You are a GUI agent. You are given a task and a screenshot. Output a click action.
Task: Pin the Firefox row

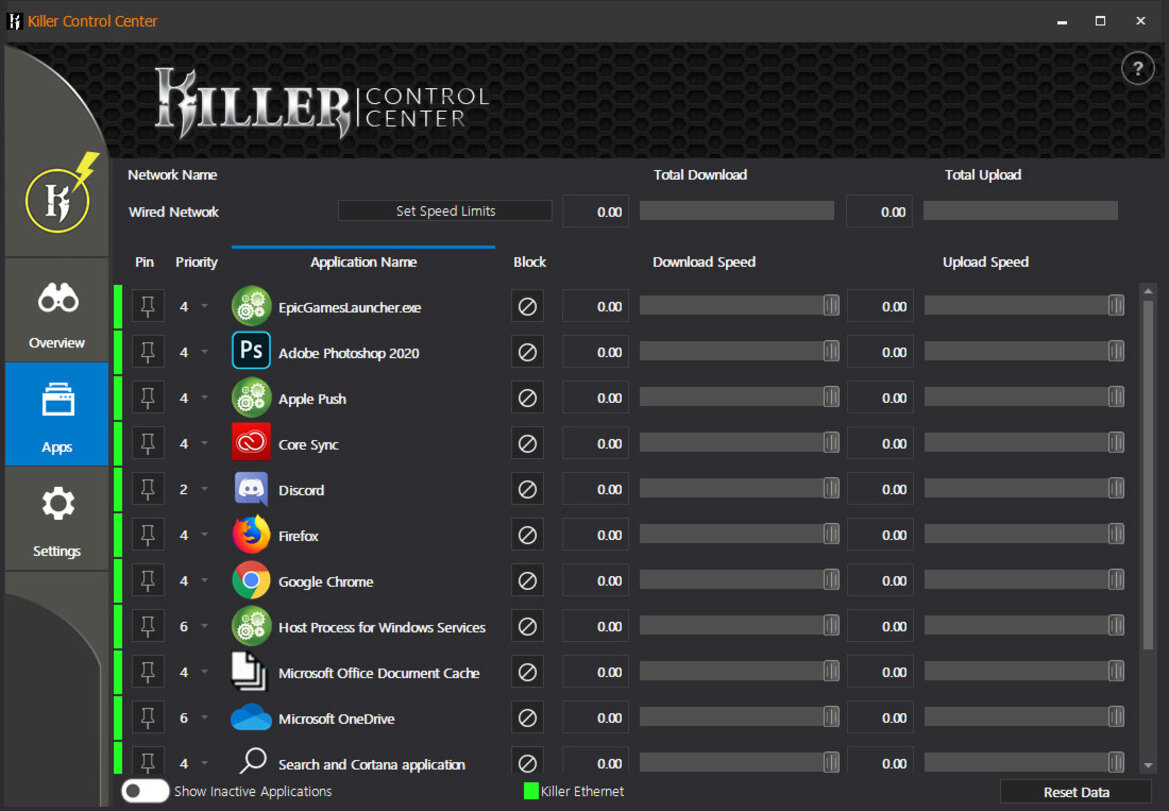point(148,534)
